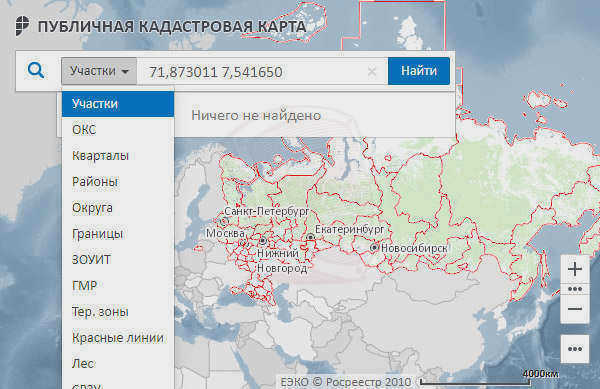Select Участки in the dropdown list
Screen dimensions: 600x389
118,104
